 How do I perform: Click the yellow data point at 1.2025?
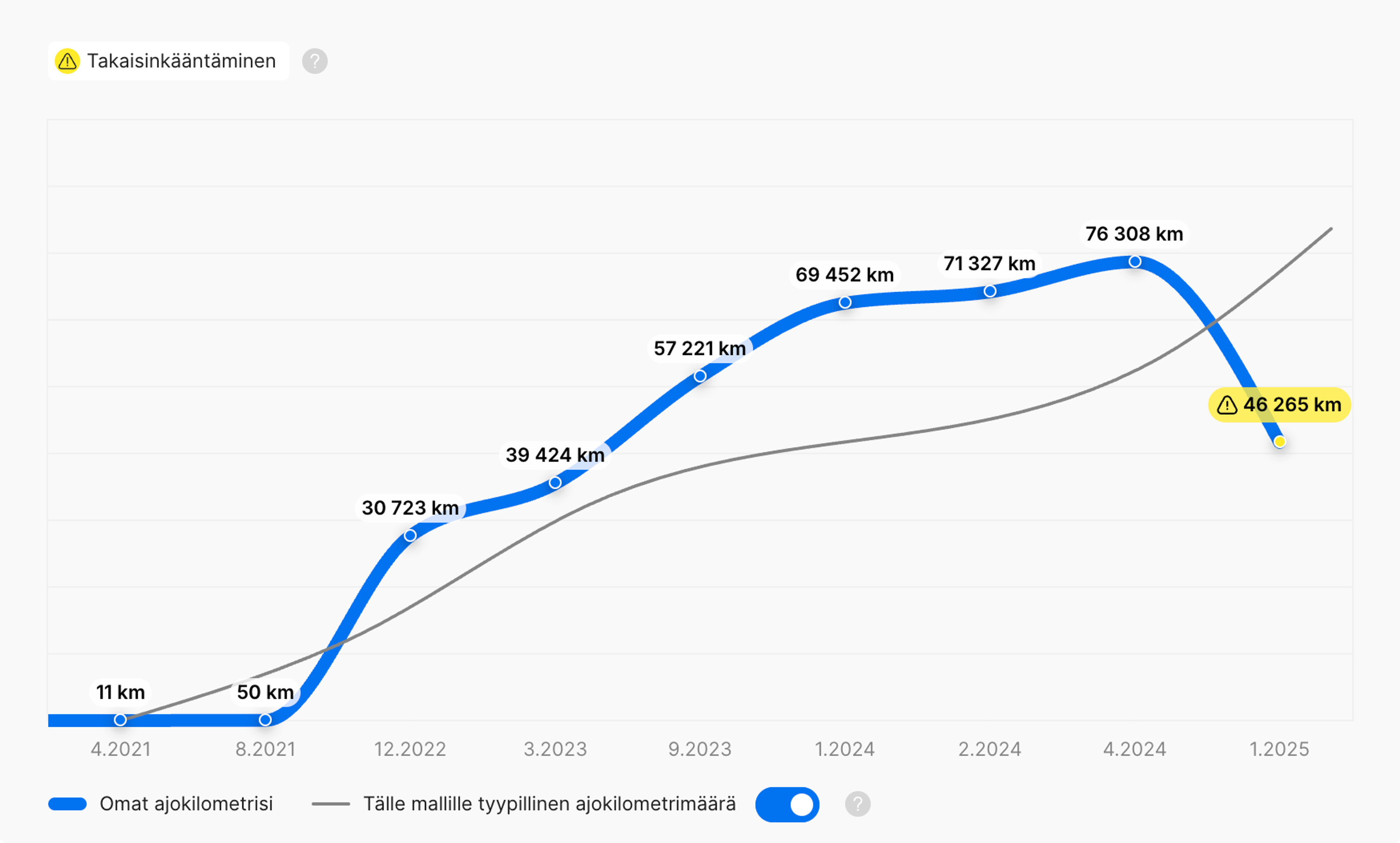1280,441
